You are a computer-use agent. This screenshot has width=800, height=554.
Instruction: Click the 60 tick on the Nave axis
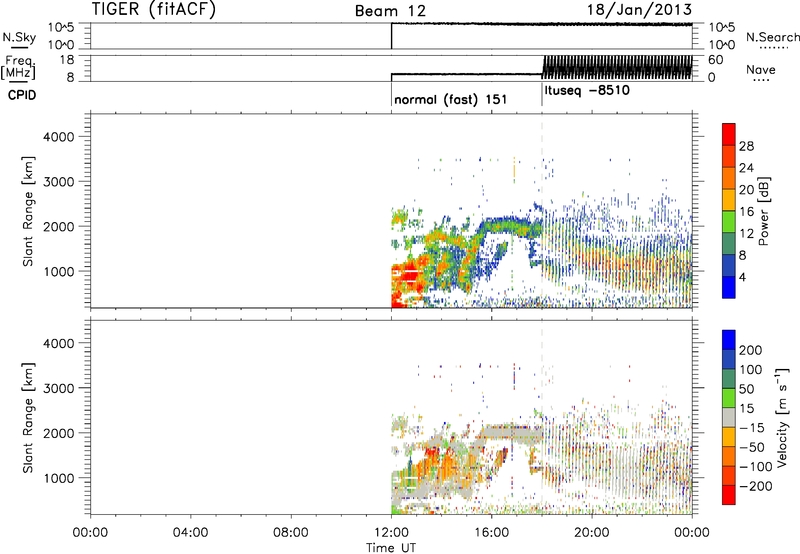(x=716, y=60)
